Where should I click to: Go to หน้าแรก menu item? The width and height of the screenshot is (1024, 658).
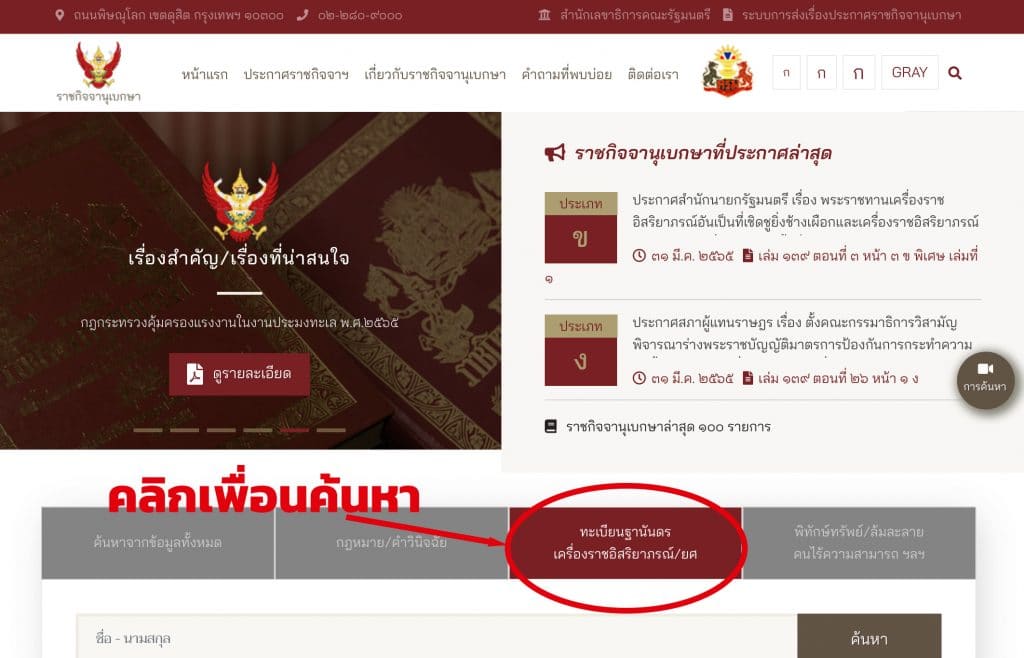(204, 74)
